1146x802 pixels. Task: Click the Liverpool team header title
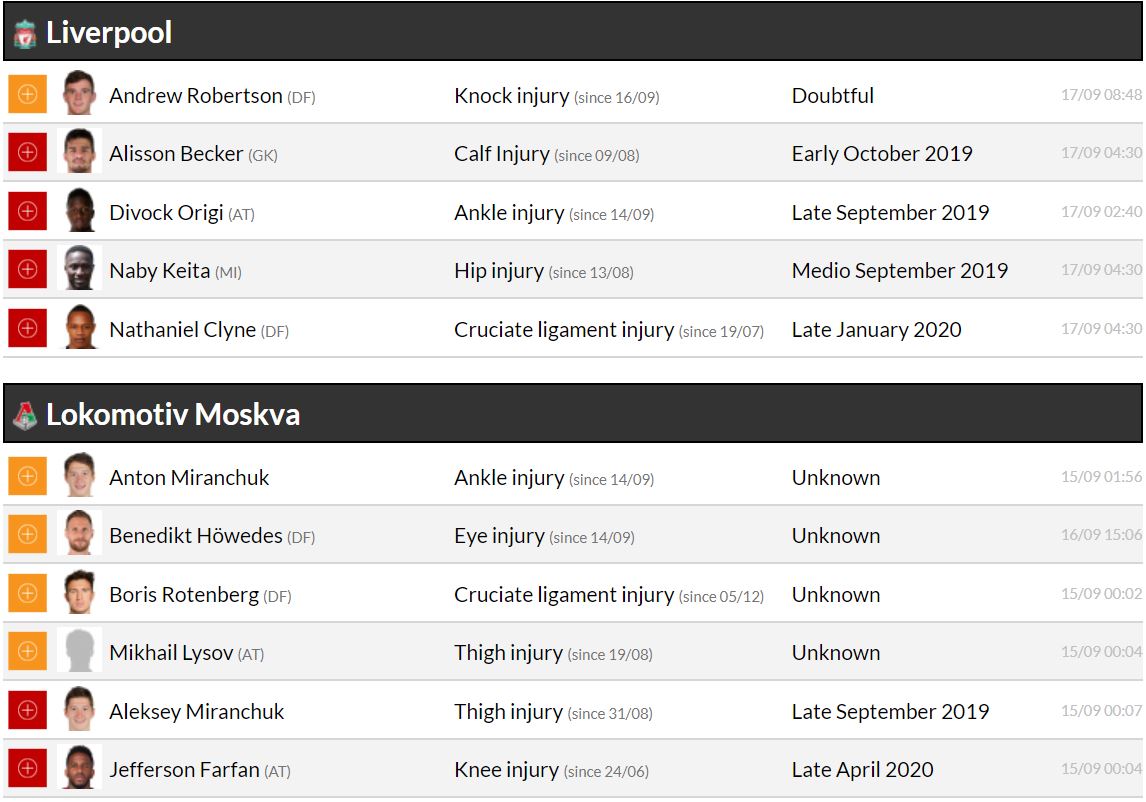coord(109,33)
